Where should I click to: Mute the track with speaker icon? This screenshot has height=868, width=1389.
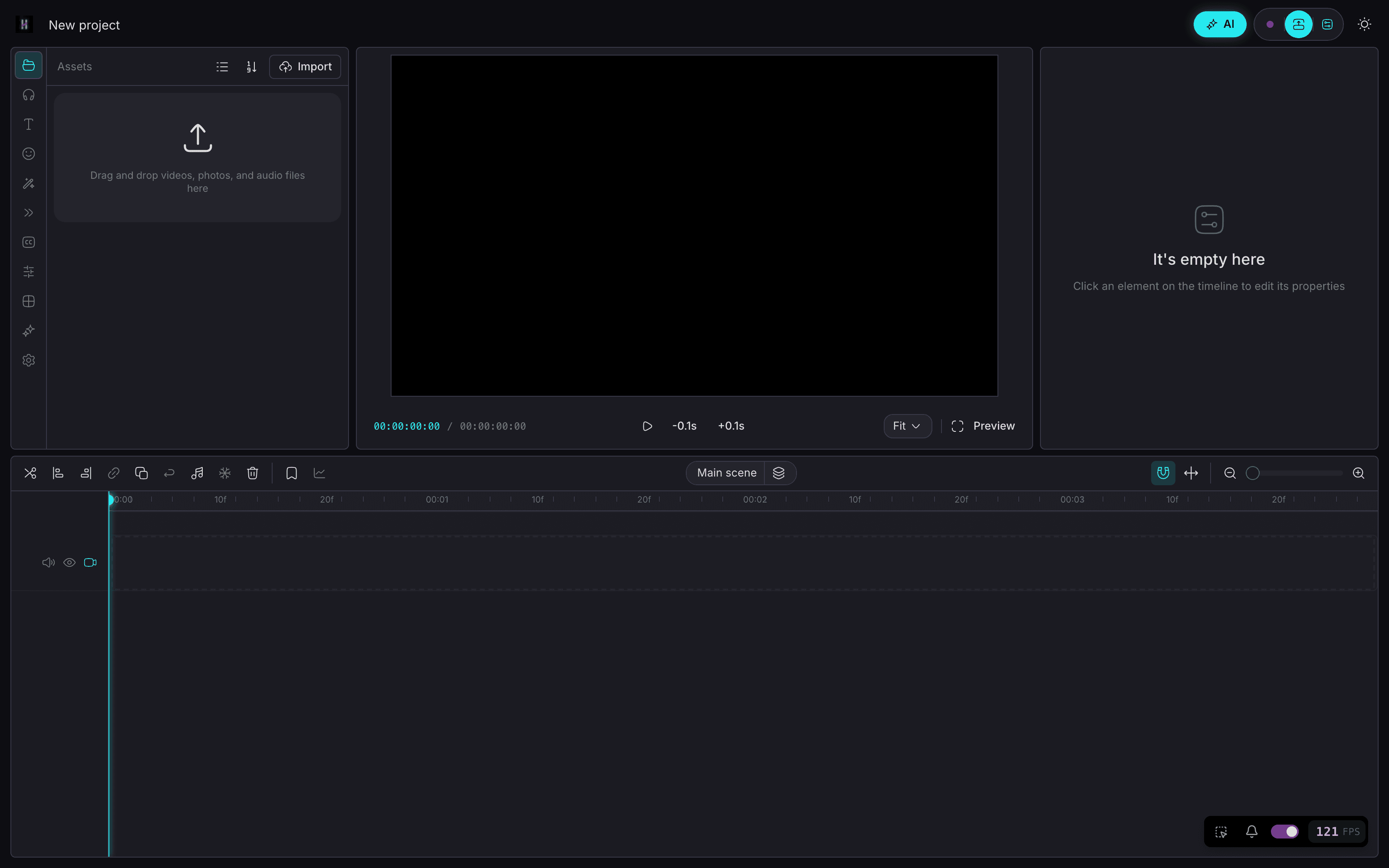(x=48, y=562)
